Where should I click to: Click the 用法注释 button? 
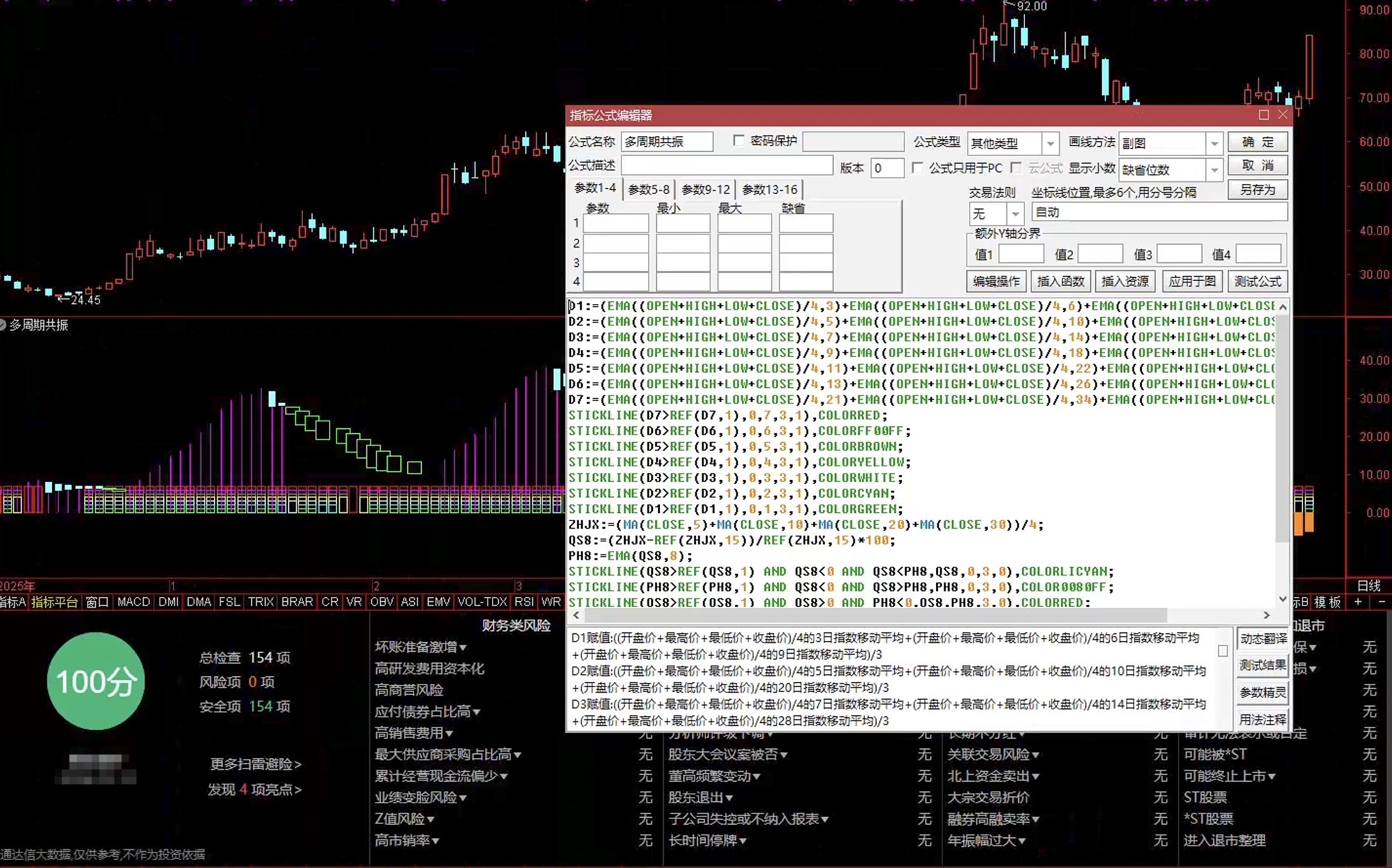coord(1263,719)
